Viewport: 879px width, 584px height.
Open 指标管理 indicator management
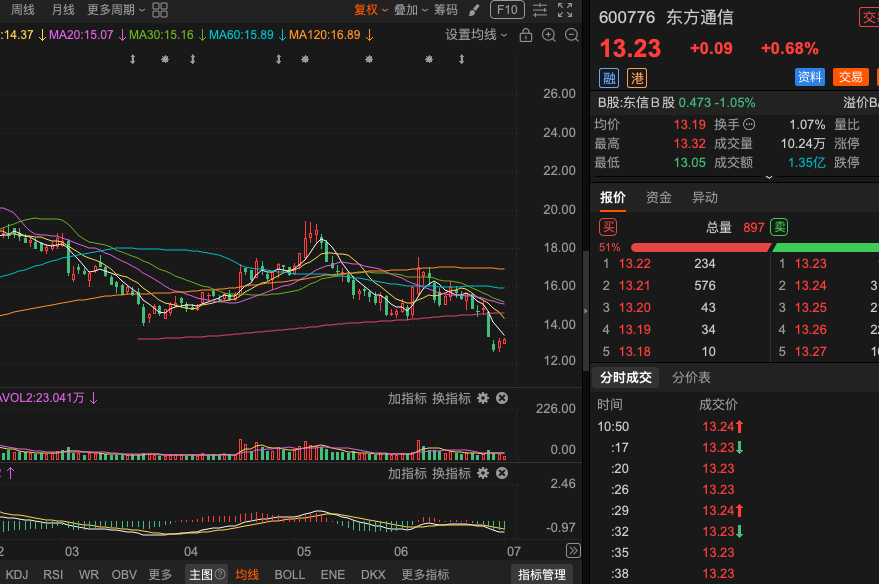[x=542, y=574]
